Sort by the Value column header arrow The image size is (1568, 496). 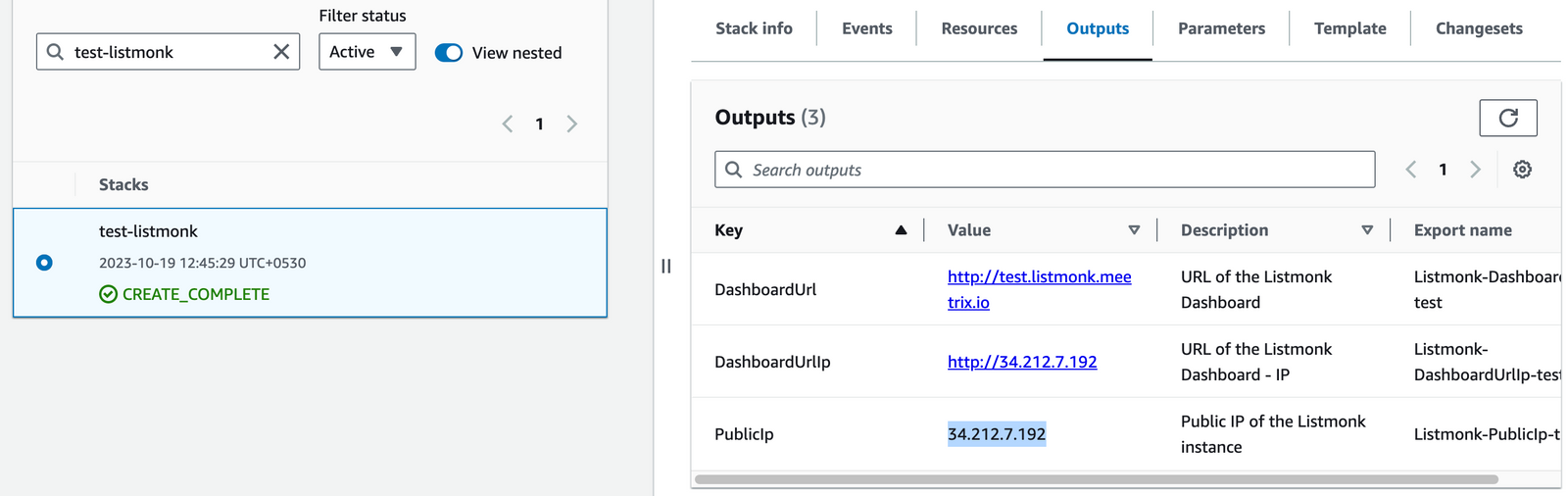point(1134,230)
